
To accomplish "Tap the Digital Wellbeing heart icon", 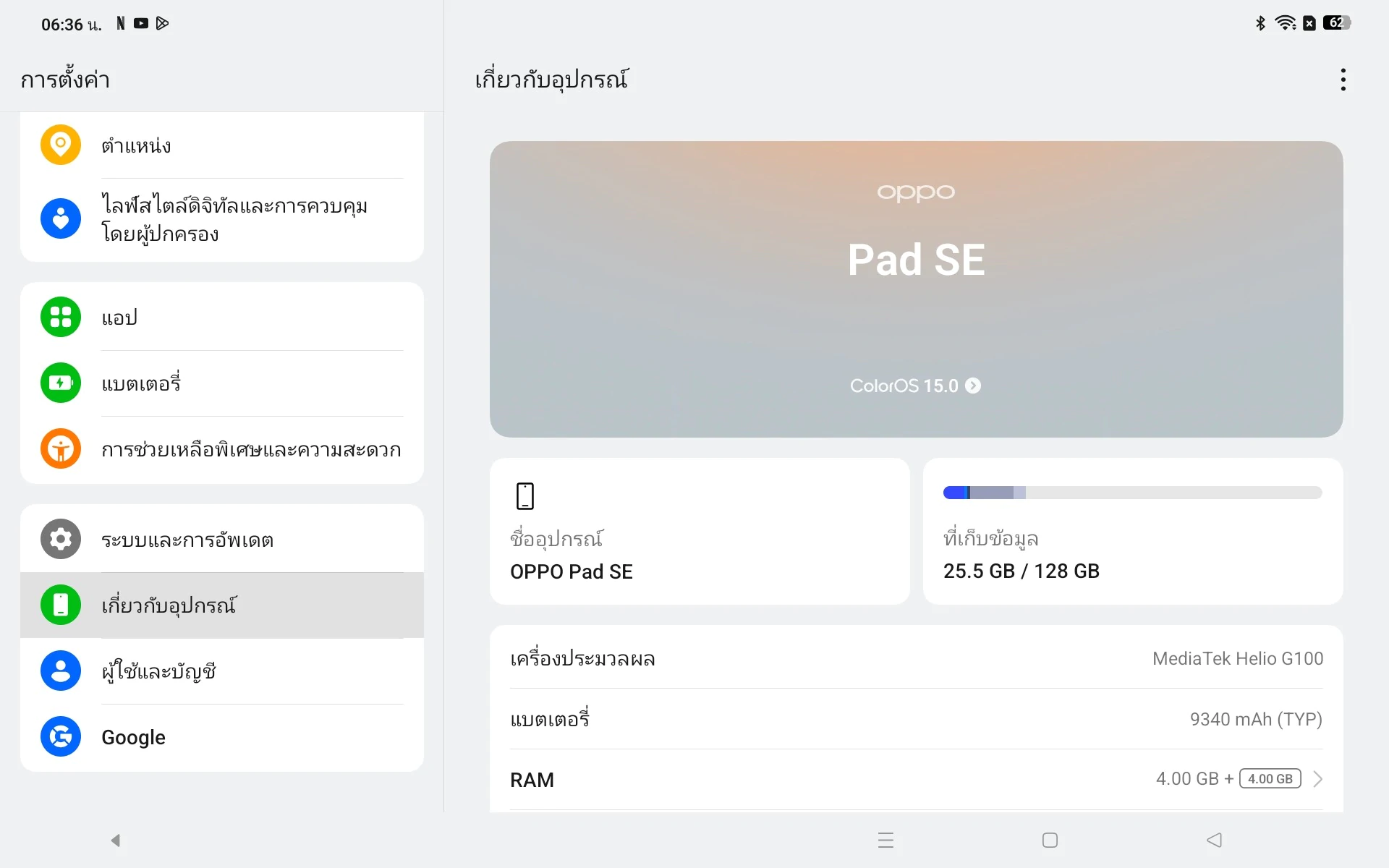I will pyautogui.click(x=61, y=218).
